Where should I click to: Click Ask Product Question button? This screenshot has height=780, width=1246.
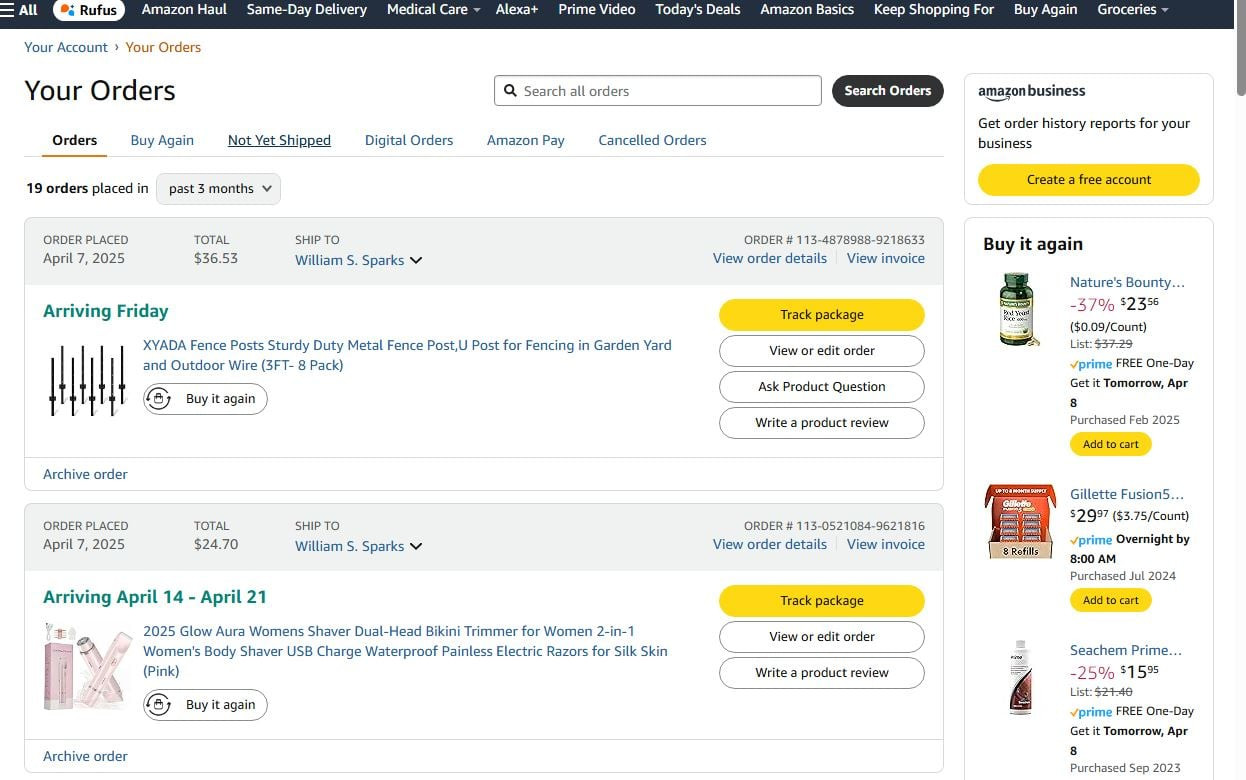[x=822, y=387]
